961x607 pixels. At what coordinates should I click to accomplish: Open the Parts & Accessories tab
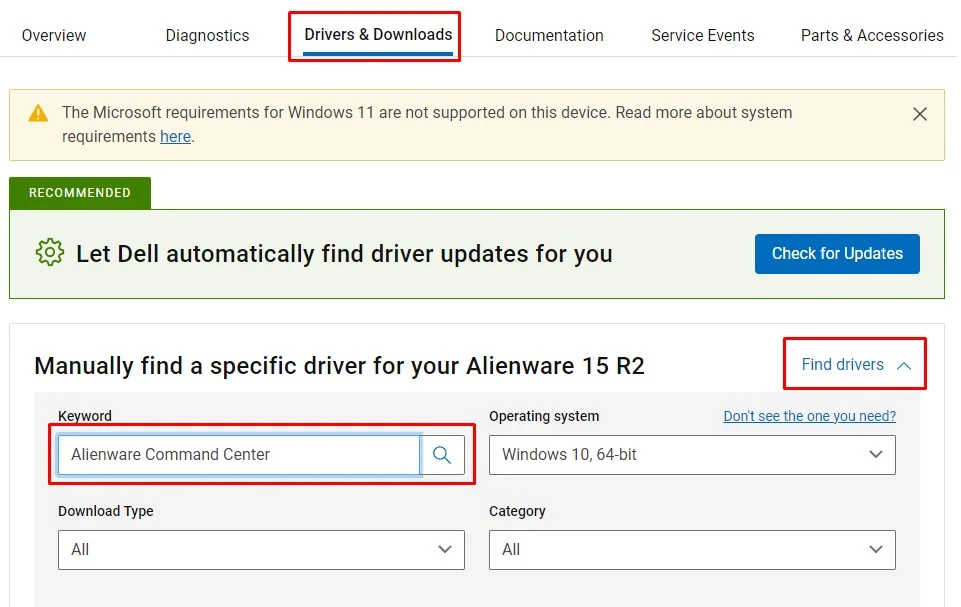click(x=872, y=36)
